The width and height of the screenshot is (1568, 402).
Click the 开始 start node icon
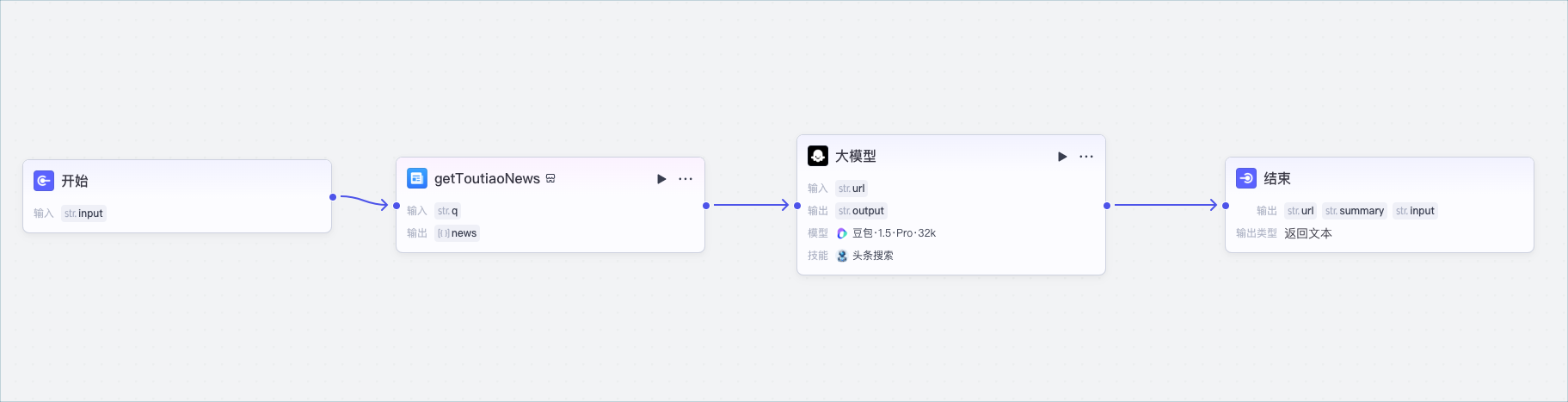(x=44, y=181)
